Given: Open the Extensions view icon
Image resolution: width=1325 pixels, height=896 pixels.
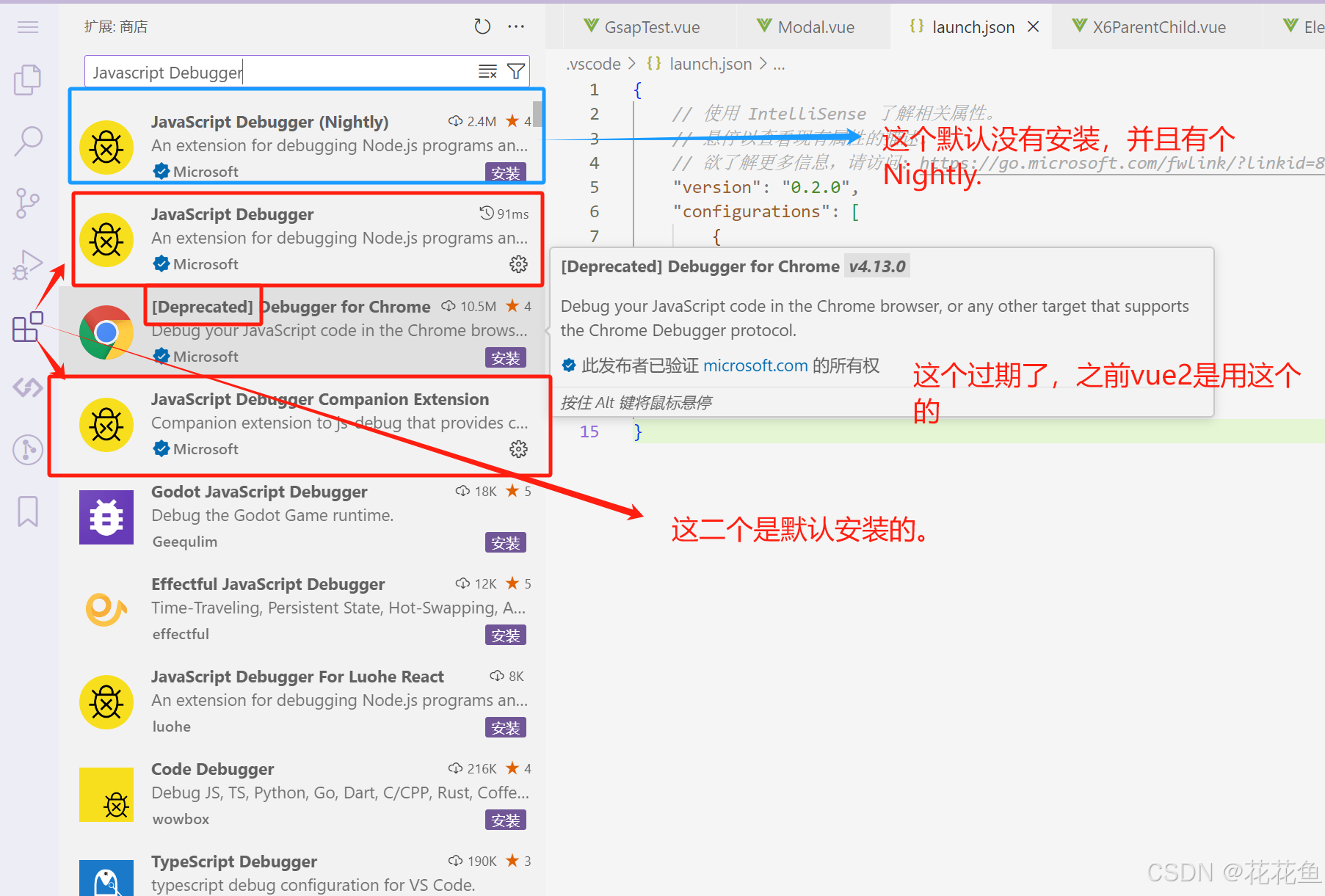Looking at the screenshot, I should click(x=28, y=327).
